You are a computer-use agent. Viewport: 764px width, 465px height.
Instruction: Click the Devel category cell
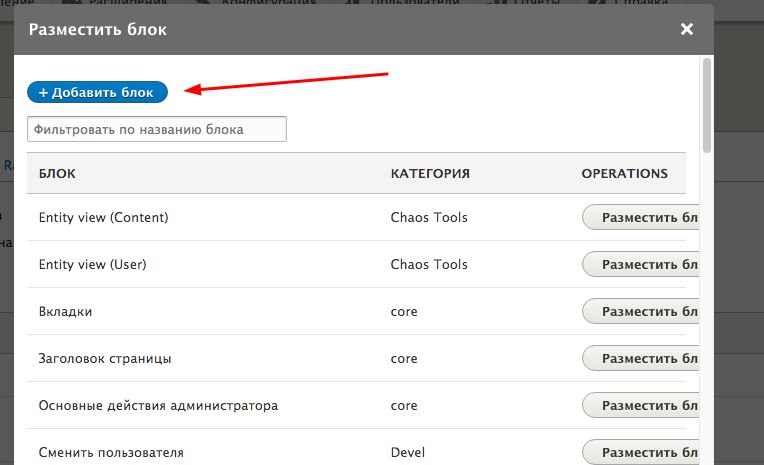click(x=408, y=453)
